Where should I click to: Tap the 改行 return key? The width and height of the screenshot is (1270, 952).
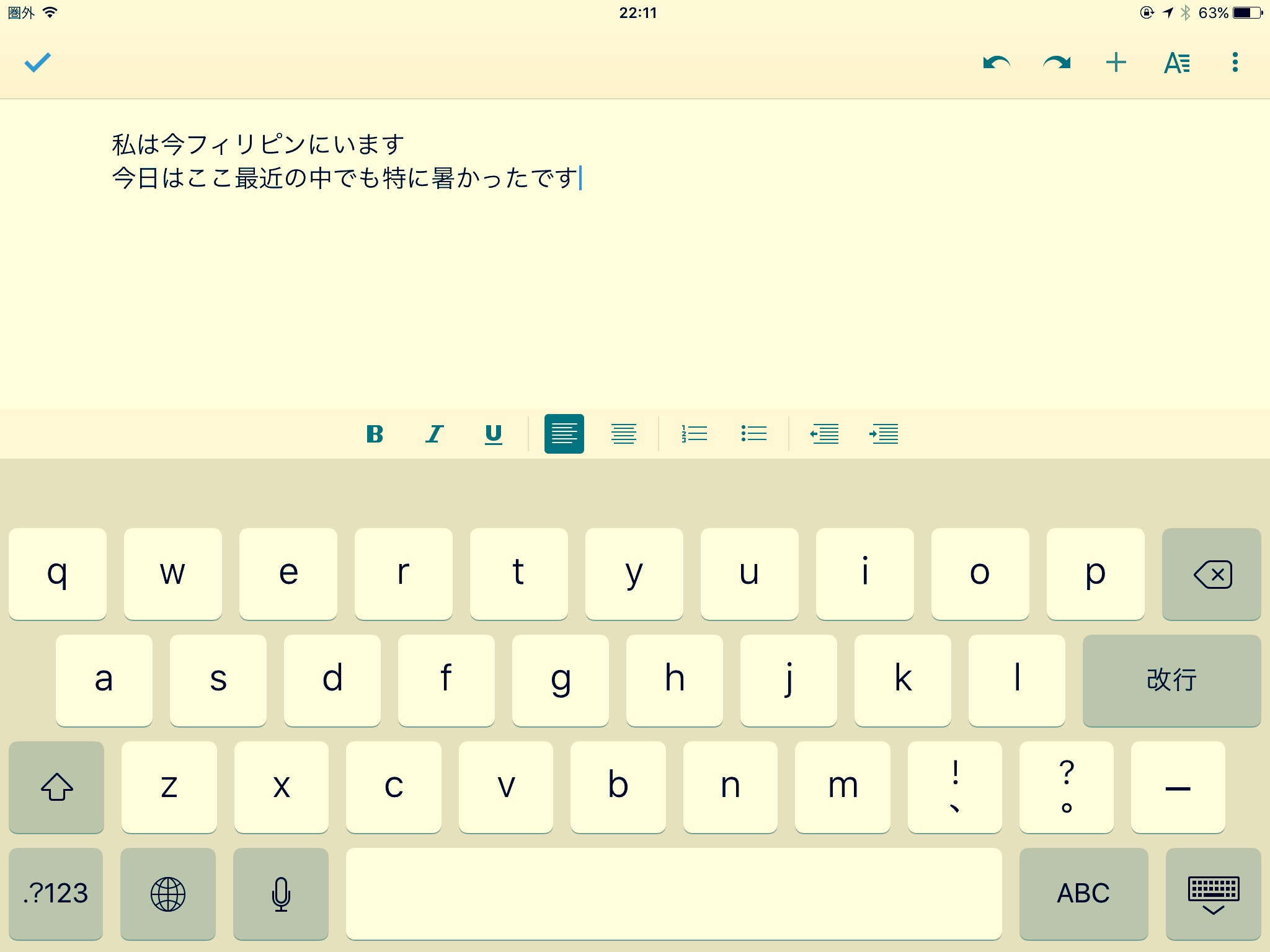(x=1172, y=681)
